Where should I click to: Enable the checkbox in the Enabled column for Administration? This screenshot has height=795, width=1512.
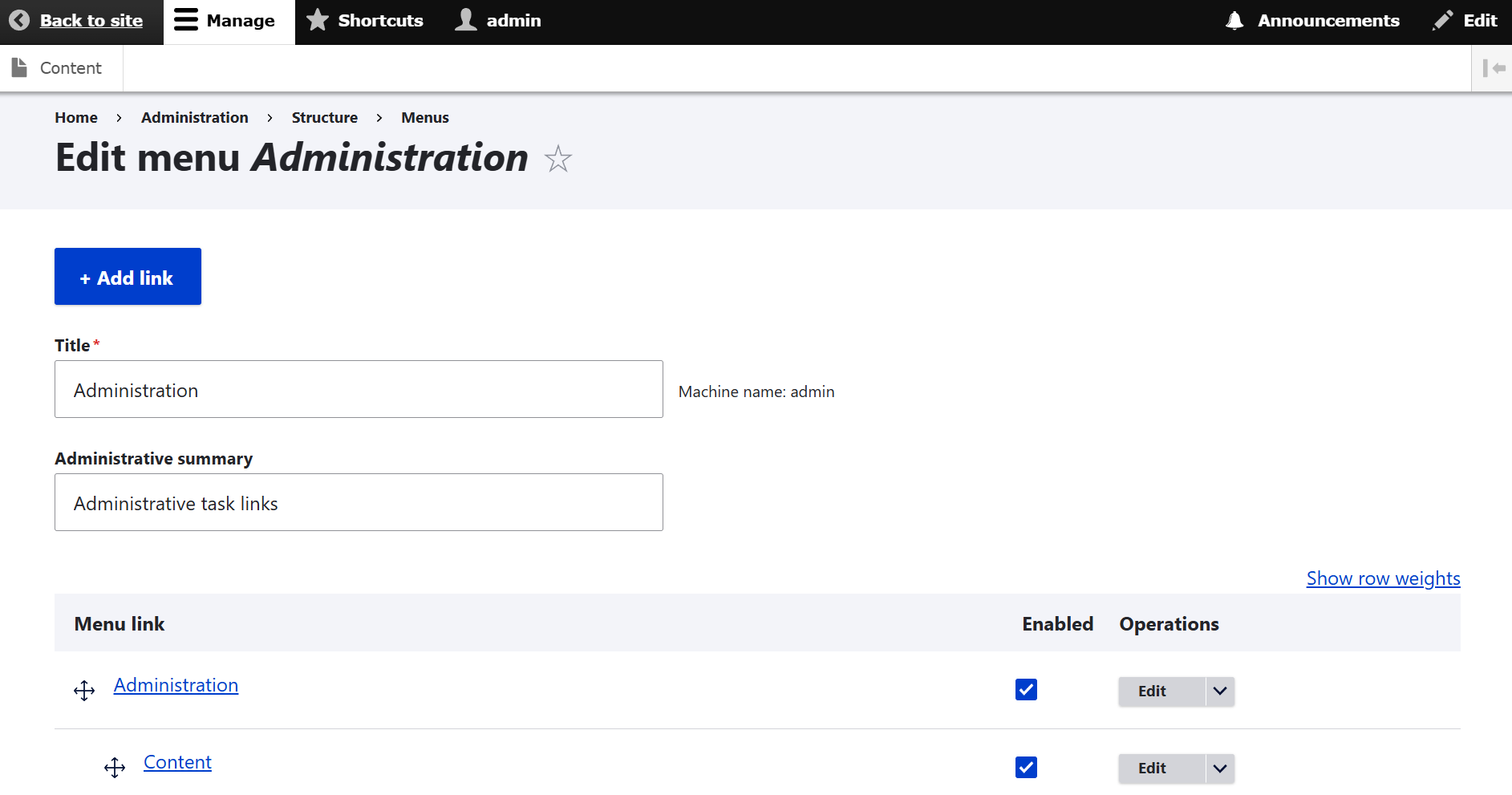tap(1026, 689)
